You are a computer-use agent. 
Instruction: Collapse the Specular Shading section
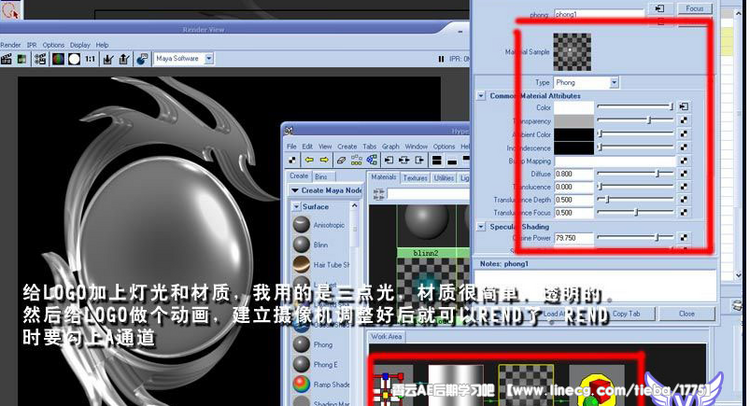tap(481, 227)
